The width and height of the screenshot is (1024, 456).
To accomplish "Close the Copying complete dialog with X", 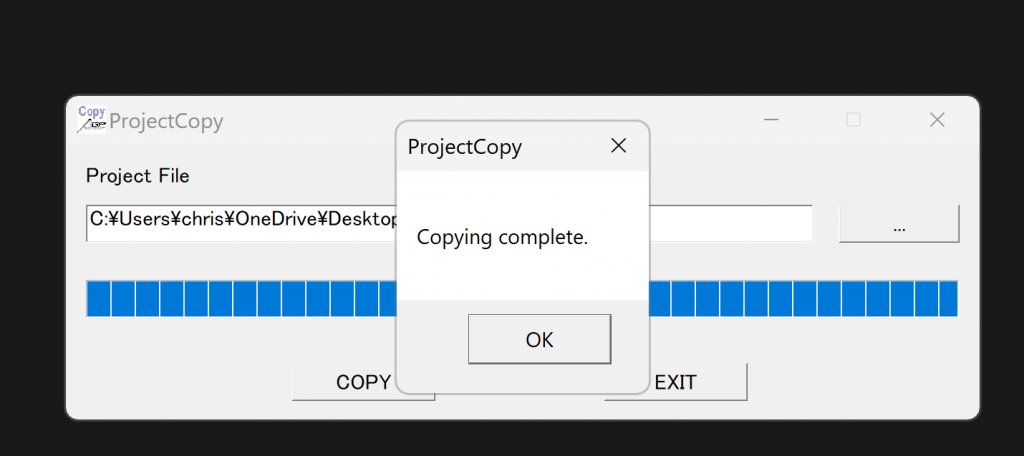I will click(x=619, y=146).
